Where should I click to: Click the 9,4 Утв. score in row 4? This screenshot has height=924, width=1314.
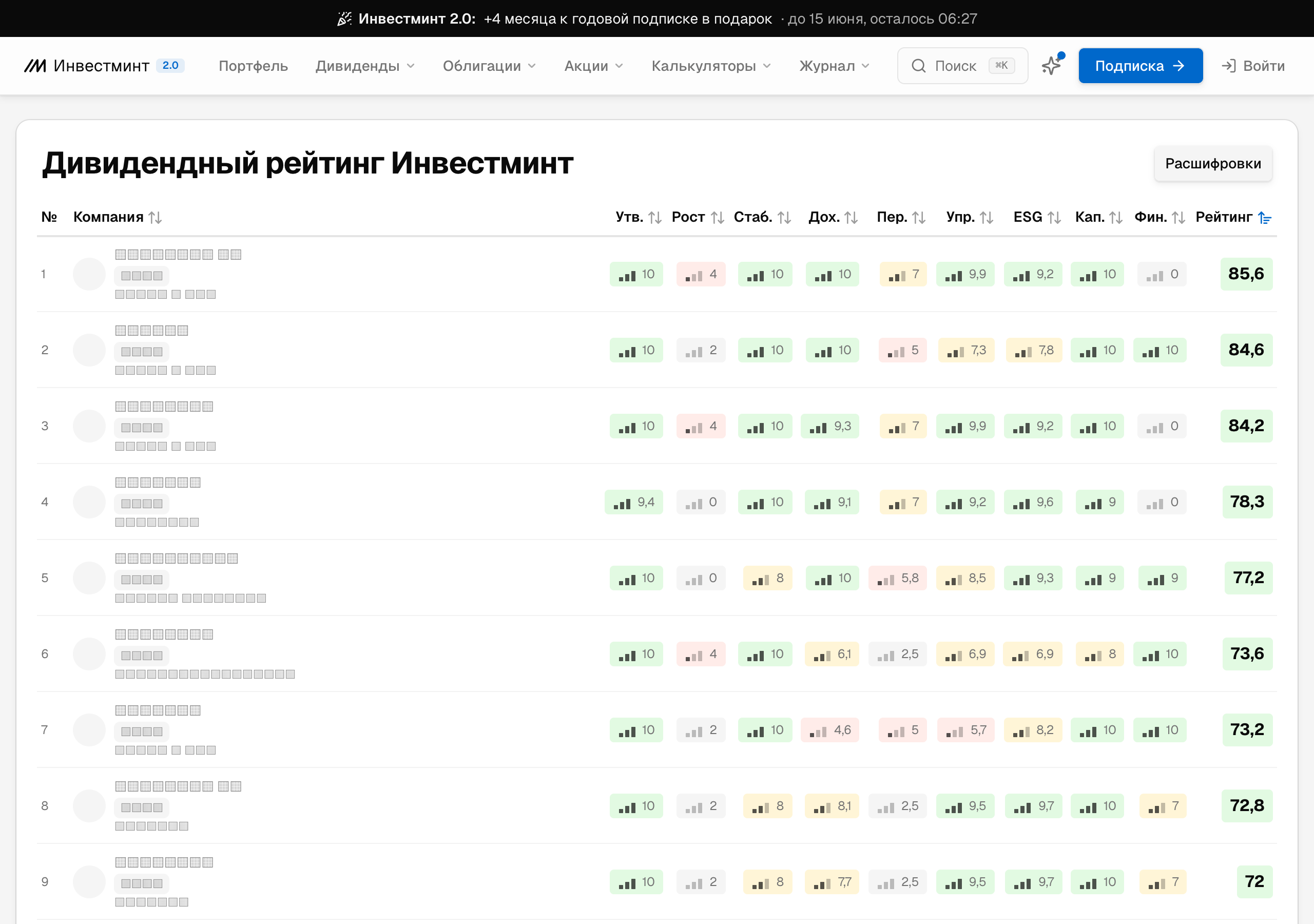633,502
